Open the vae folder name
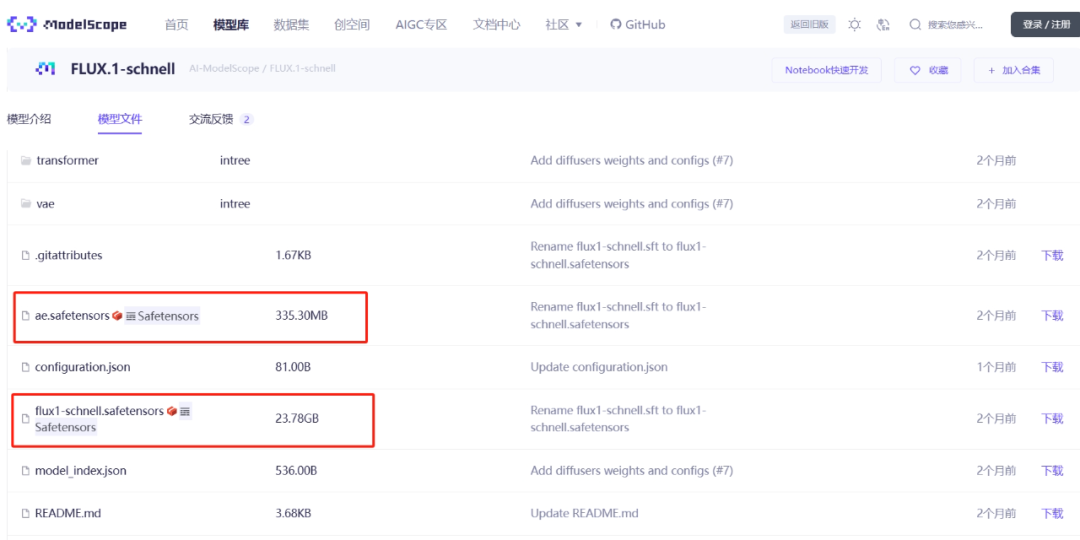The height and width of the screenshot is (540, 1080). pyautogui.click(x=45, y=204)
